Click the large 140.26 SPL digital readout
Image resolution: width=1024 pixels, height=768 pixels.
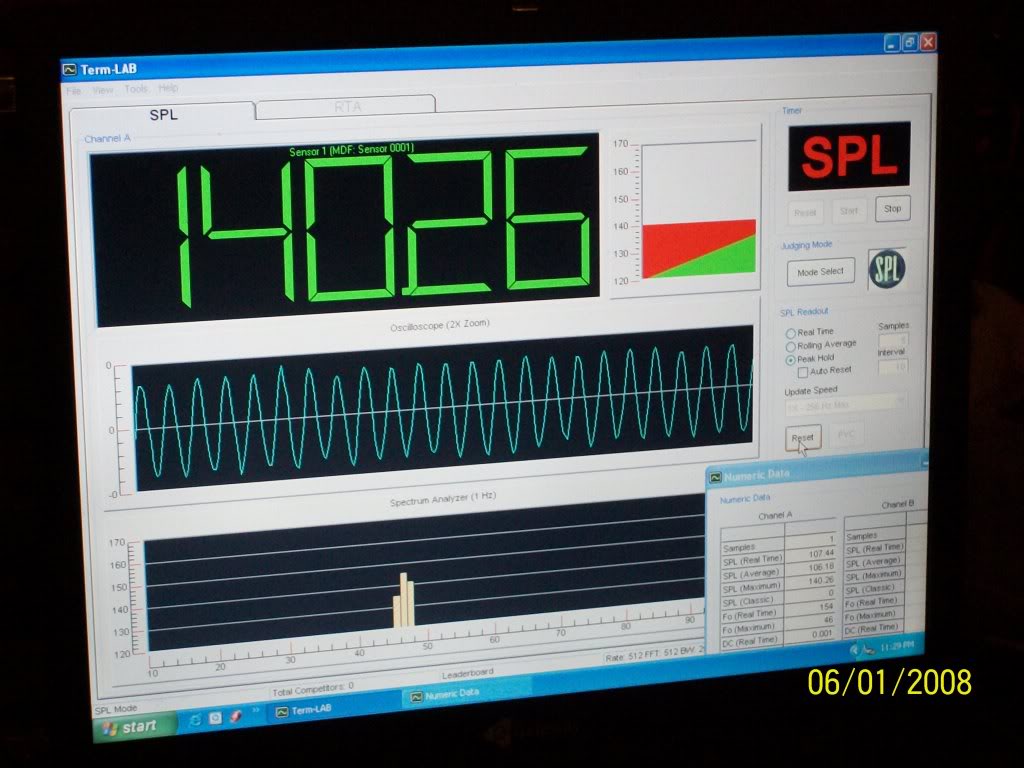[345, 229]
